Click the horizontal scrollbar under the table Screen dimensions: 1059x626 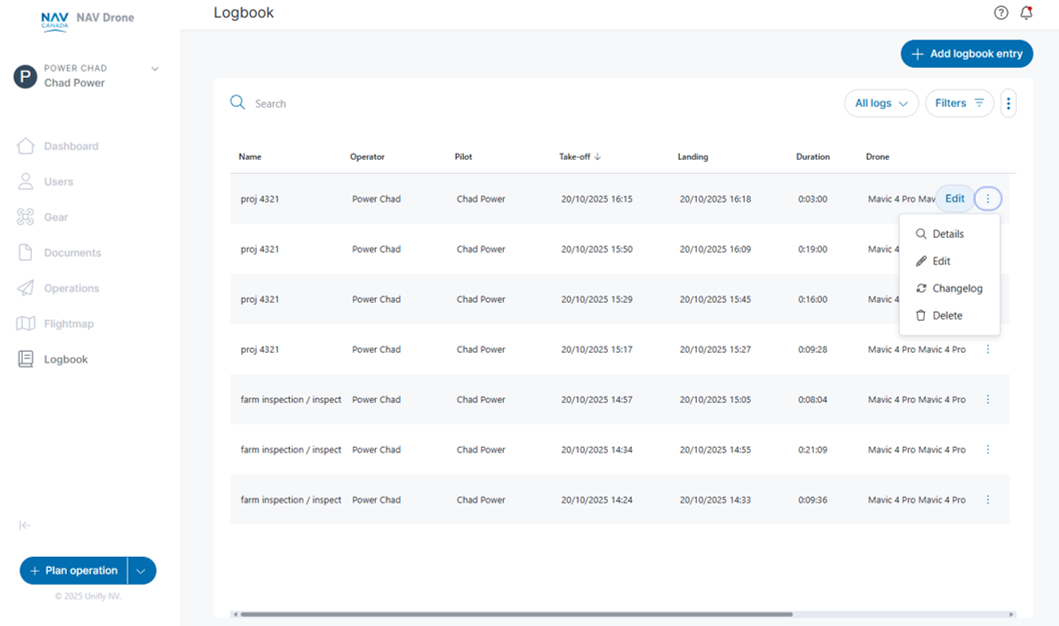click(516, 614)
